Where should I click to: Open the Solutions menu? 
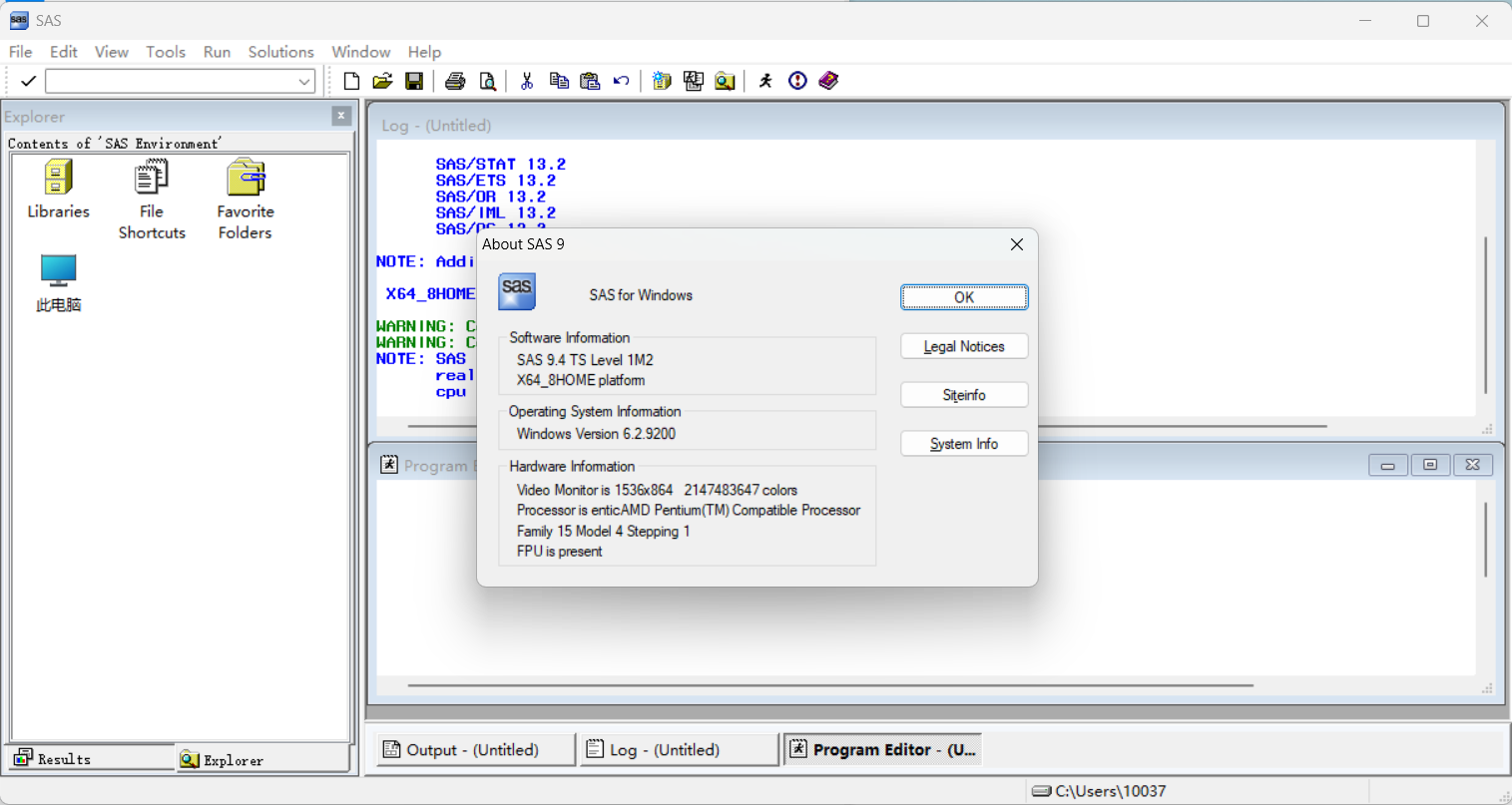tap(280, 52)
